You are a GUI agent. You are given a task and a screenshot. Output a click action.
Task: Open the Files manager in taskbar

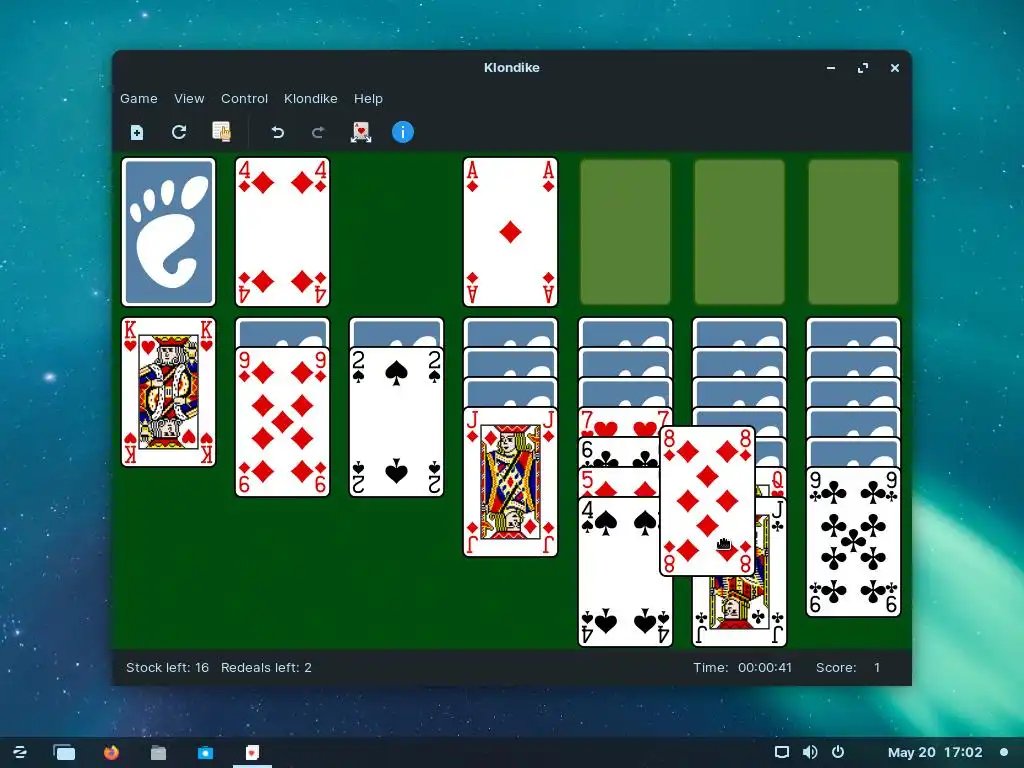pos(159,752)
